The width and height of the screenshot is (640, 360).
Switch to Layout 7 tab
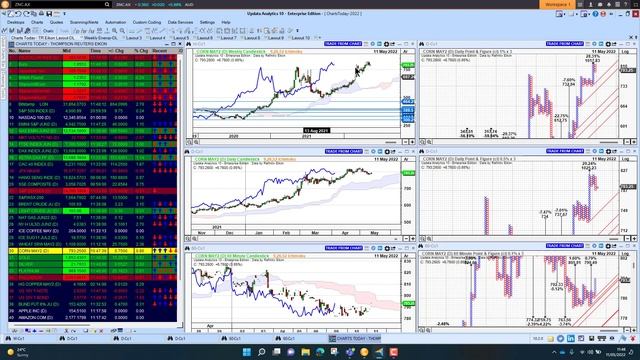[x=228, y=38]
